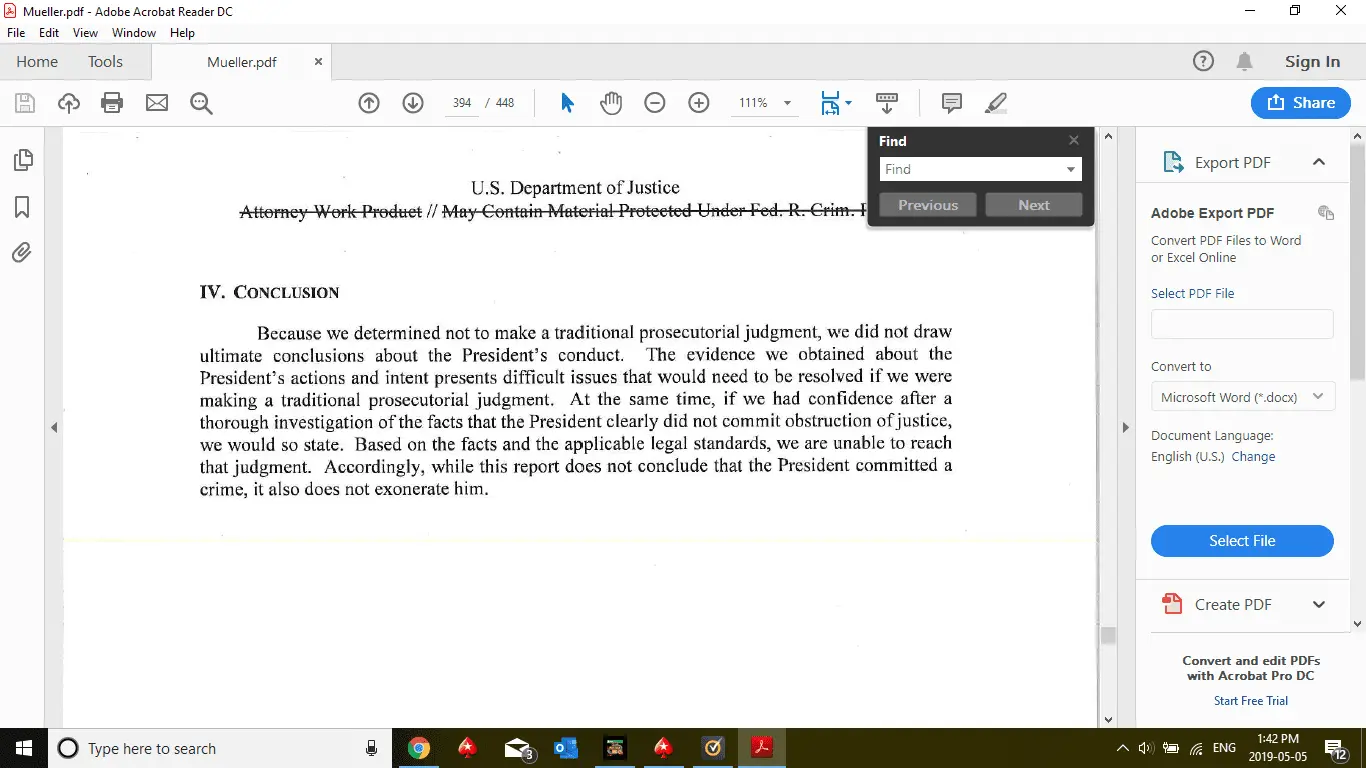Click Start Free Trial link
This screenshot has height=768, width=1366.
point(1251,701)
